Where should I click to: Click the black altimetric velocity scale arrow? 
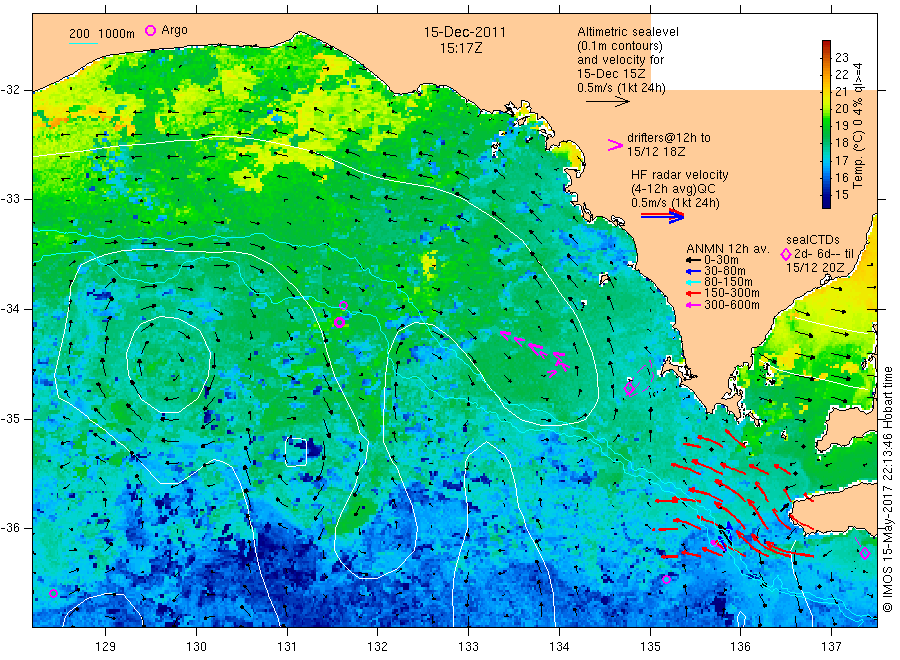[607, 102]
